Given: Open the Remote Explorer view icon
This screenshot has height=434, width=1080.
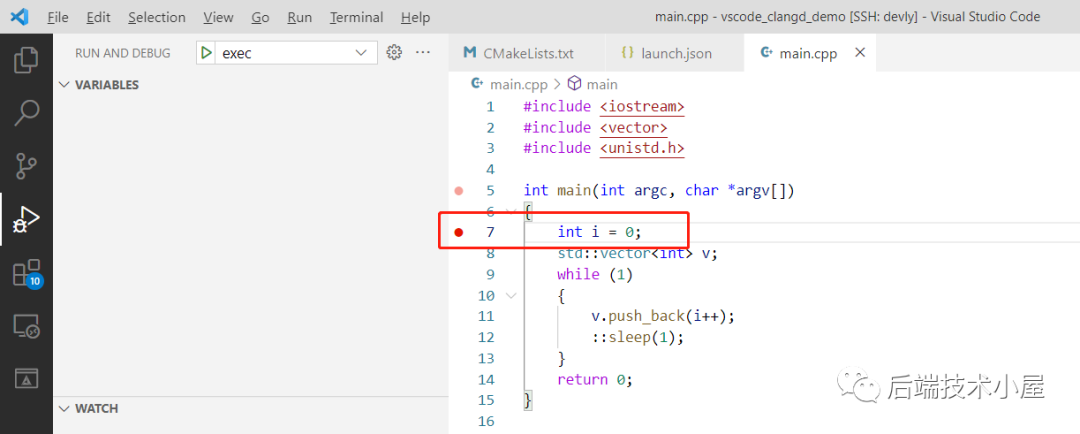Looking at the screenshot, I should [x=26, y=327].
